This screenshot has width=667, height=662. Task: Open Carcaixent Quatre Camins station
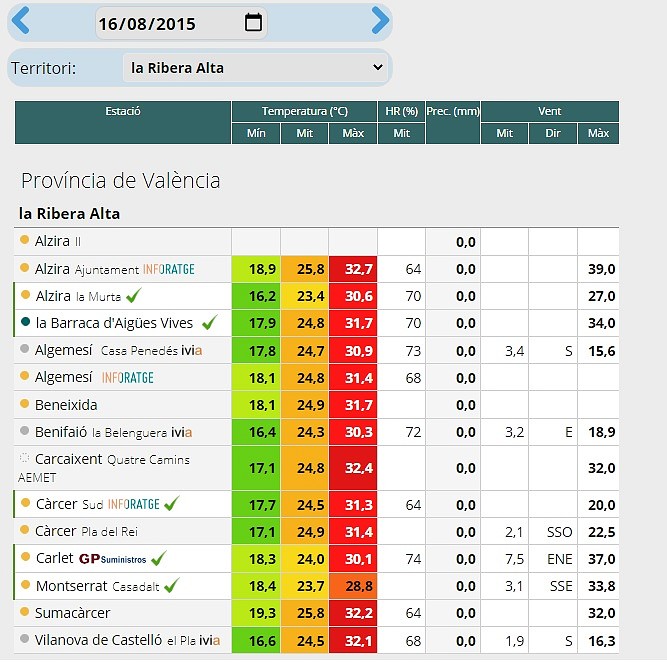(x=112, y=459)
